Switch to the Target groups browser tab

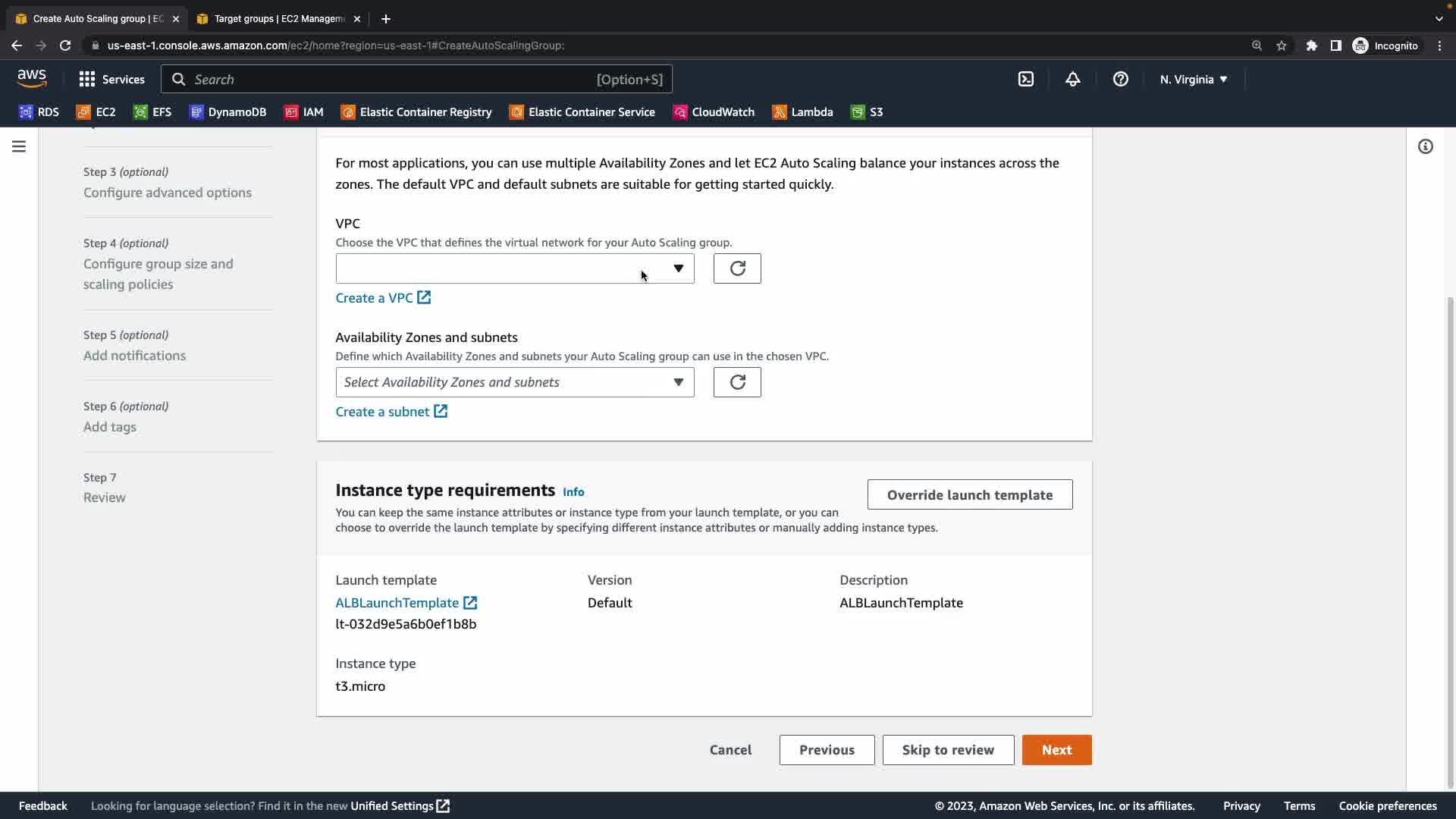coord(278,19)
